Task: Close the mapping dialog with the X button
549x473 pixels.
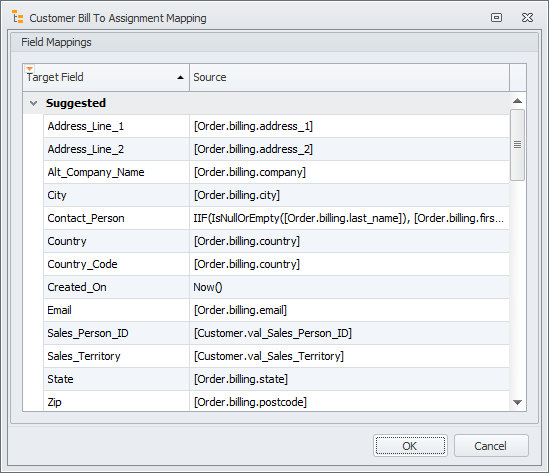Action: point(527,18)
